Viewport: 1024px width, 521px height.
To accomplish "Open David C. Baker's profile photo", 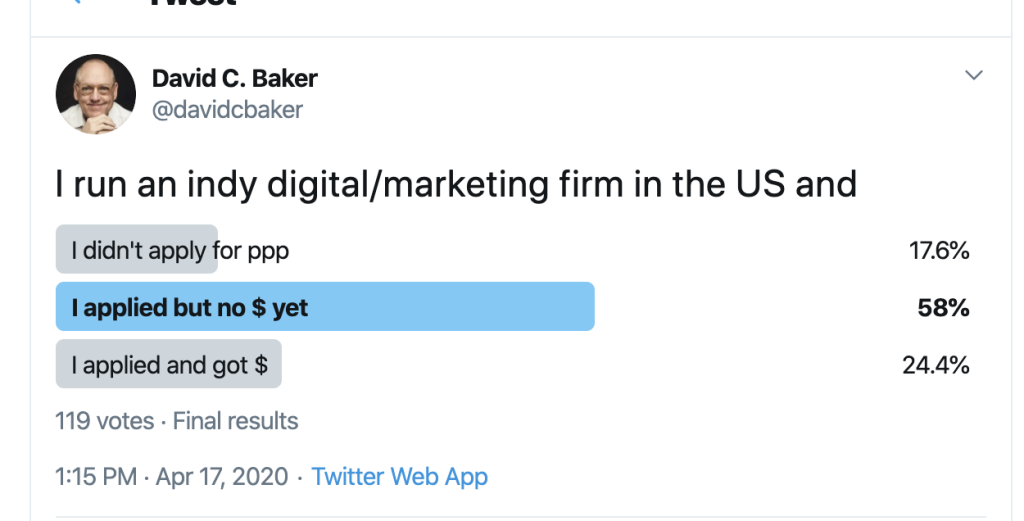I will (x=96, y=94).
